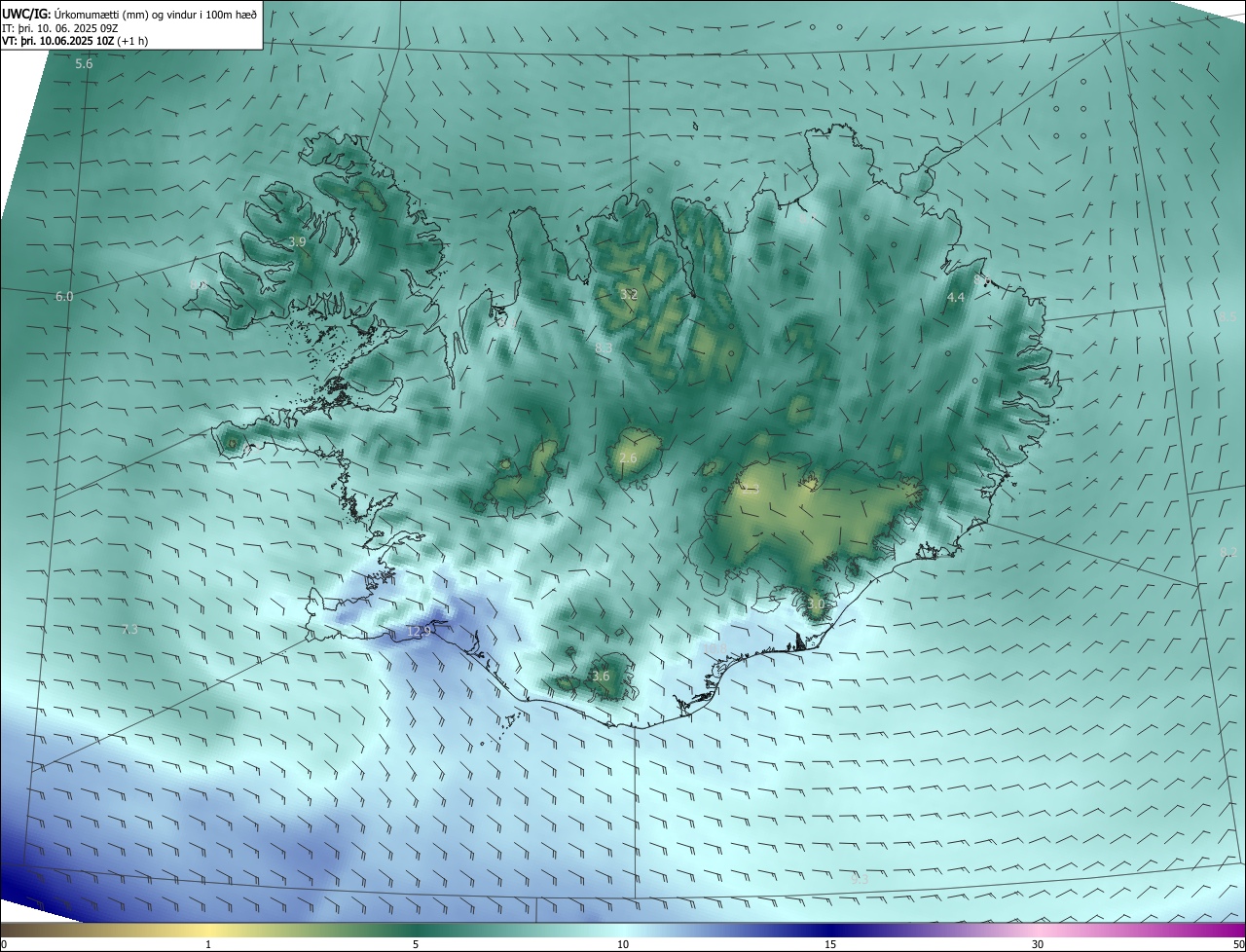Click the 10.8 value label off the south coast
Viewport: 1246px width, 952px height.
(715, 649)
